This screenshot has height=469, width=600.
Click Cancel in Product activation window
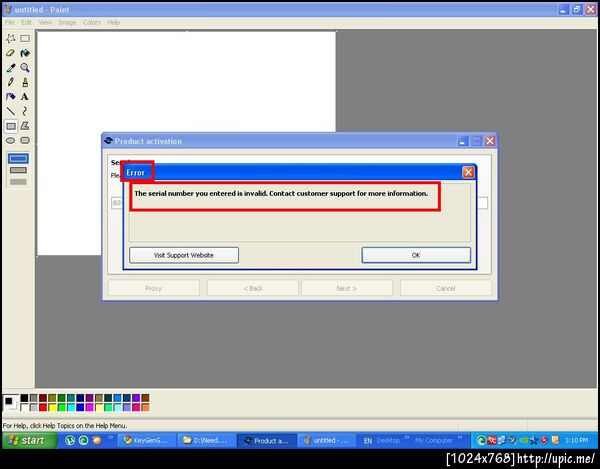click(x=446, y=288)
